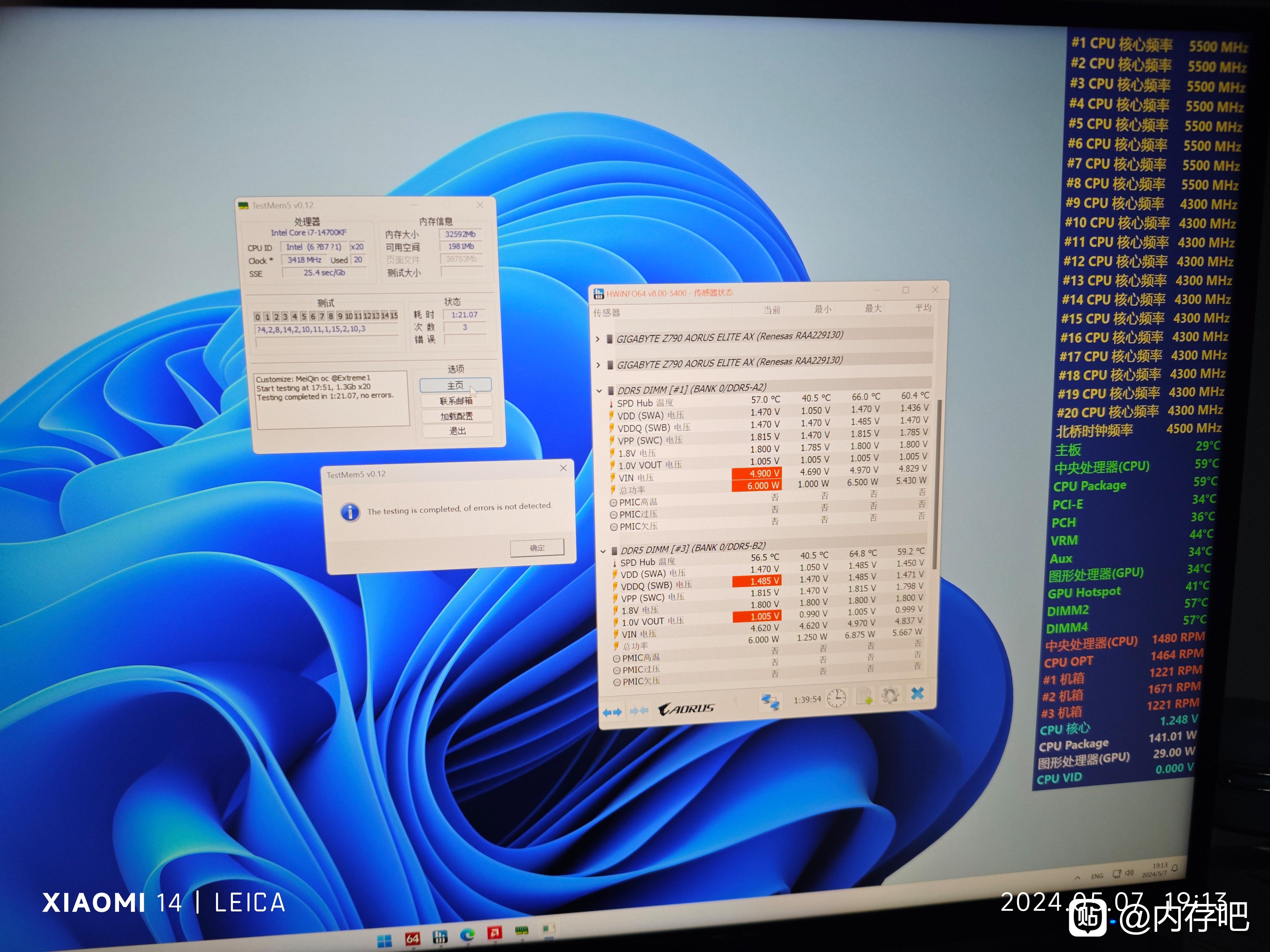This screenshot has width=1270, height=952.
Task: Click the 错误 count field in TestMem5
Action: (466, 339)
